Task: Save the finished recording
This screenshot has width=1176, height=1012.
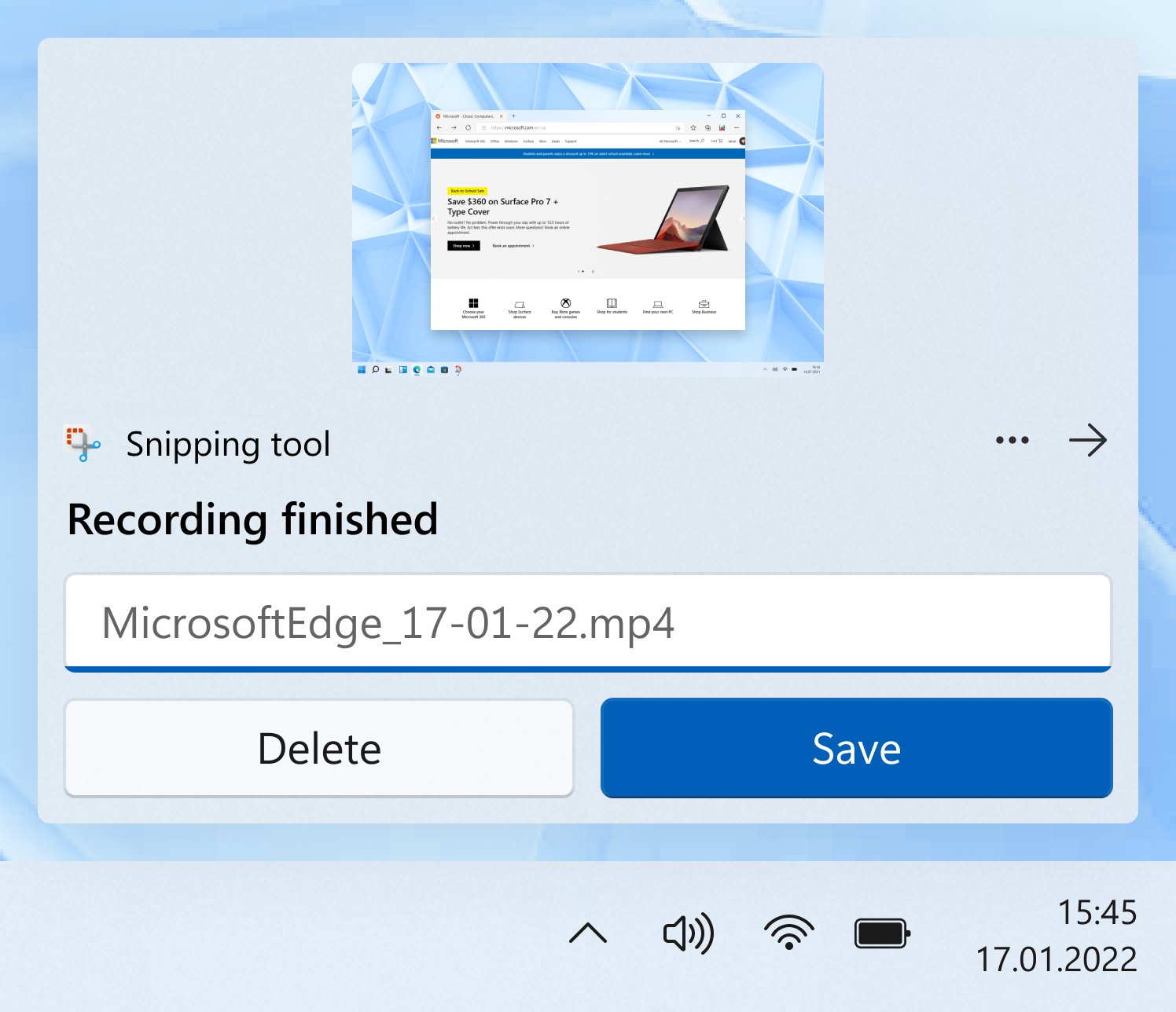Action: point(856,748)
